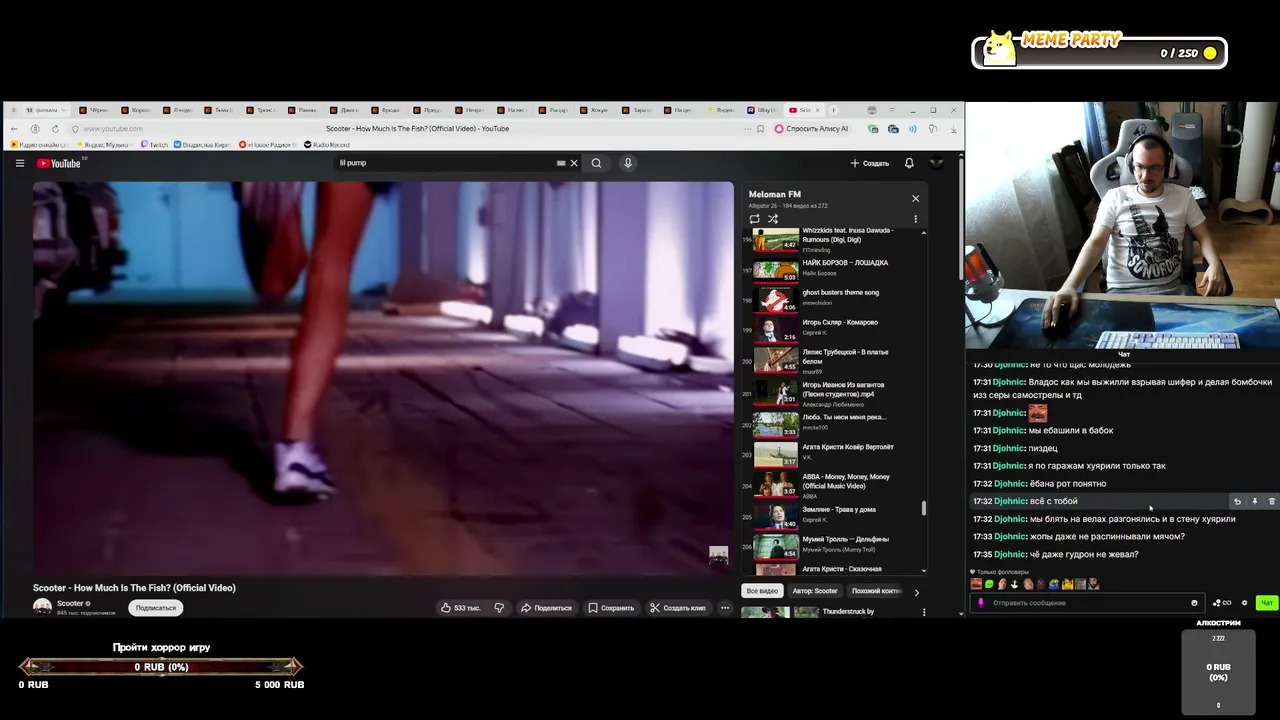Start voice search with microphone icon
The width and height of the screenshot is (1280, 720).
pyautogui.click(x=628, y=163)
